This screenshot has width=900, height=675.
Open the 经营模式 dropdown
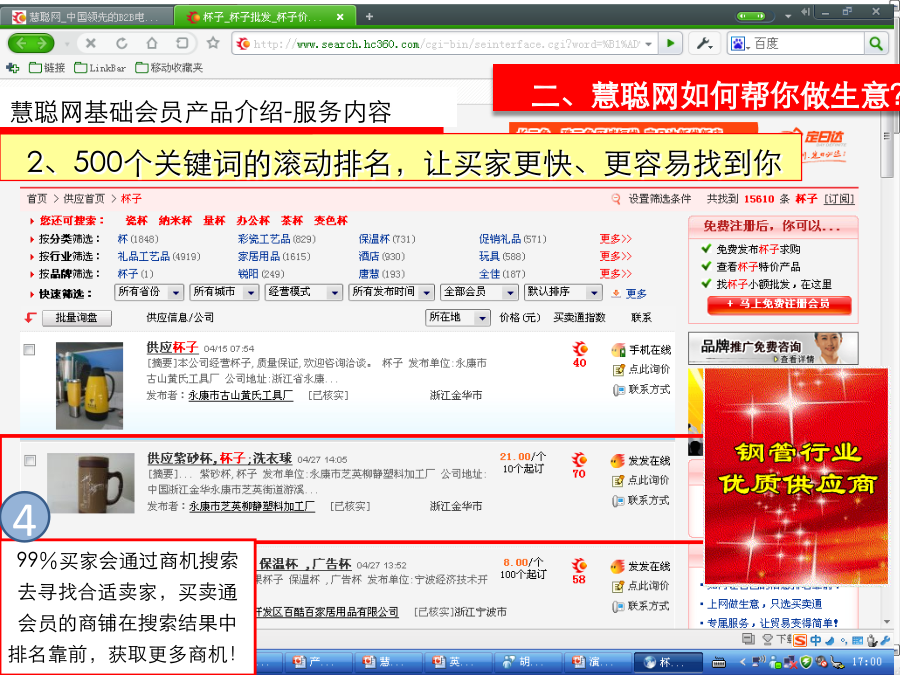coord(304,293)
